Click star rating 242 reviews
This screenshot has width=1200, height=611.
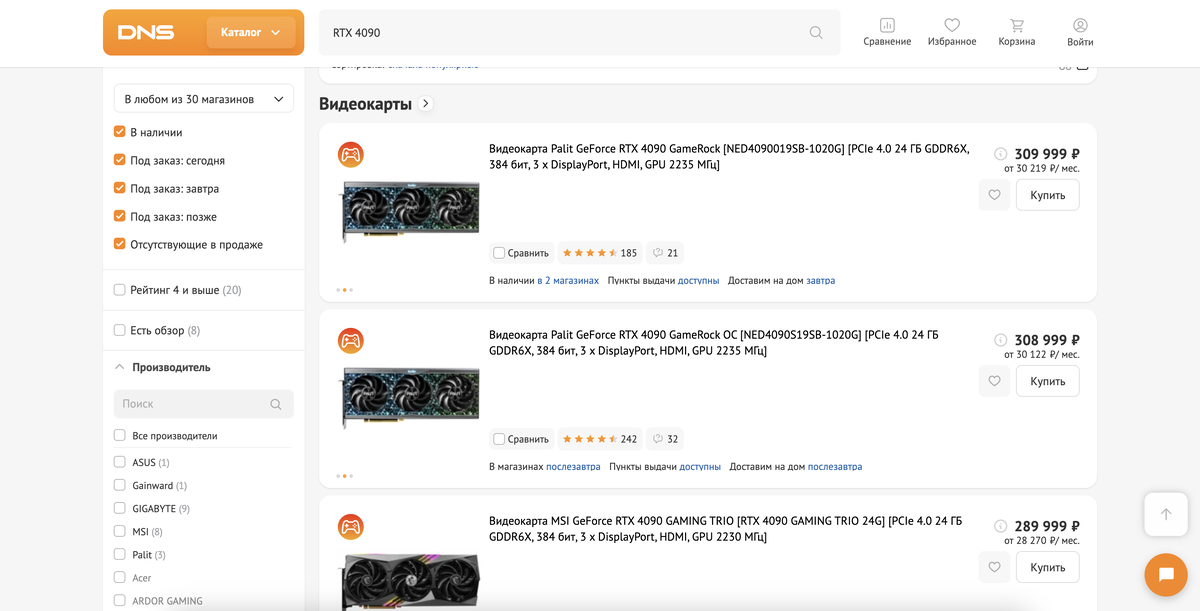(600, 439)
